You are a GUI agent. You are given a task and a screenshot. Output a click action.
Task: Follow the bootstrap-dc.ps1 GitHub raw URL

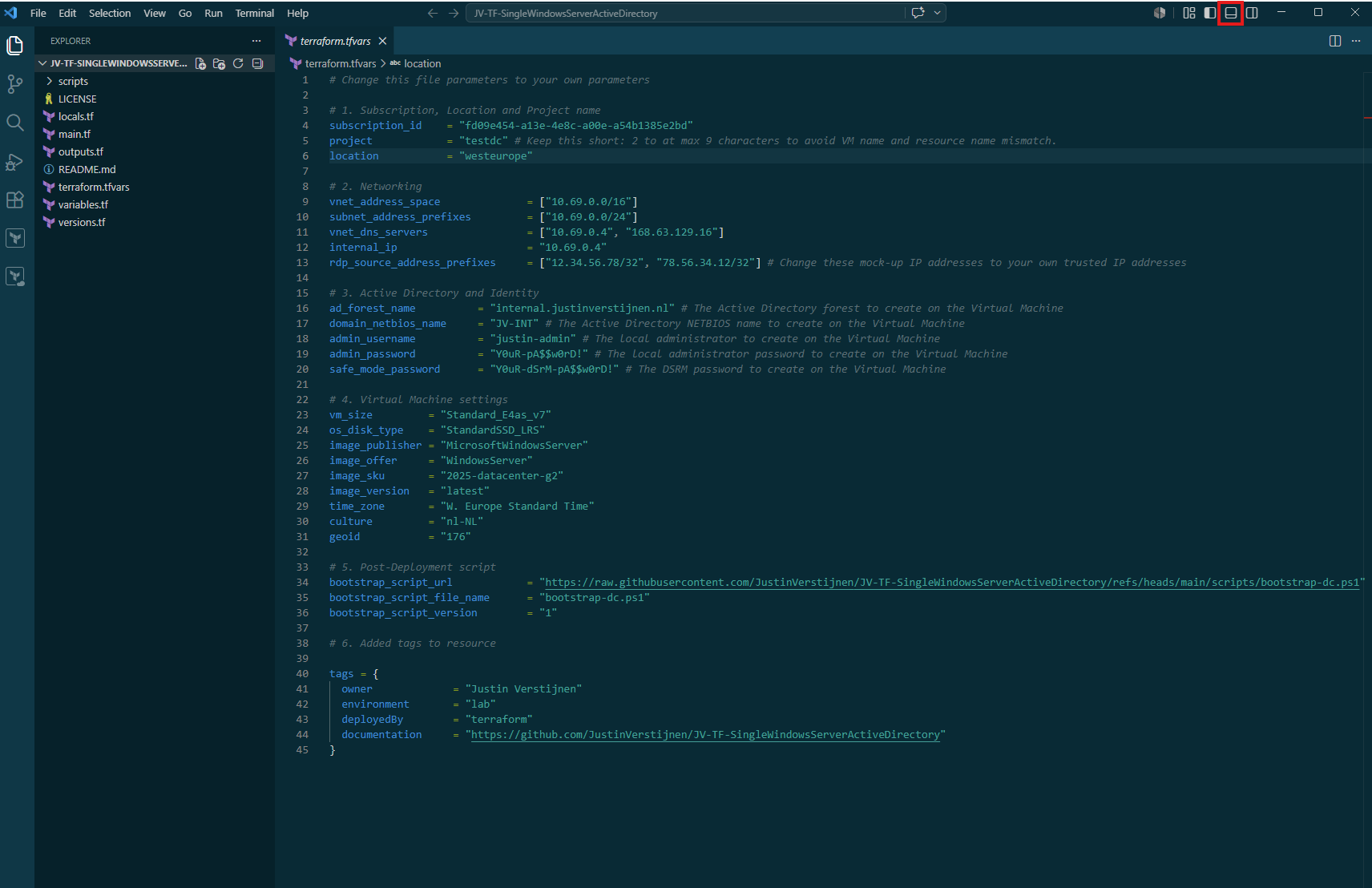[952, 583]
